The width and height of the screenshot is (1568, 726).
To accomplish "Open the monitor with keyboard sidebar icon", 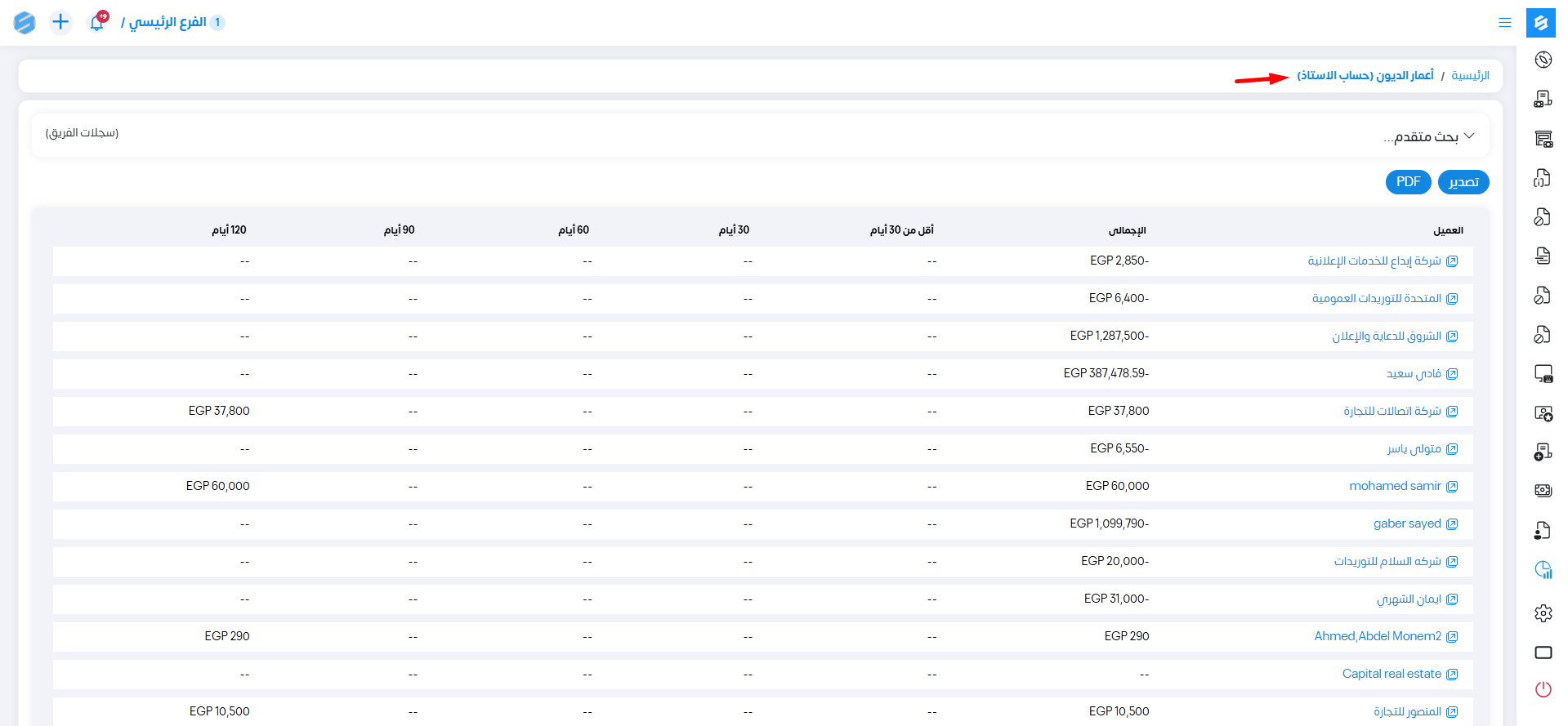I will (x=1543, y=373).
